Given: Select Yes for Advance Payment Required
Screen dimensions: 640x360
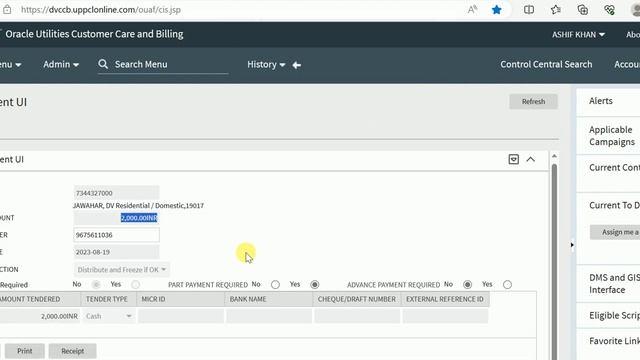Looking at the screenshot, I should [507, 284].
